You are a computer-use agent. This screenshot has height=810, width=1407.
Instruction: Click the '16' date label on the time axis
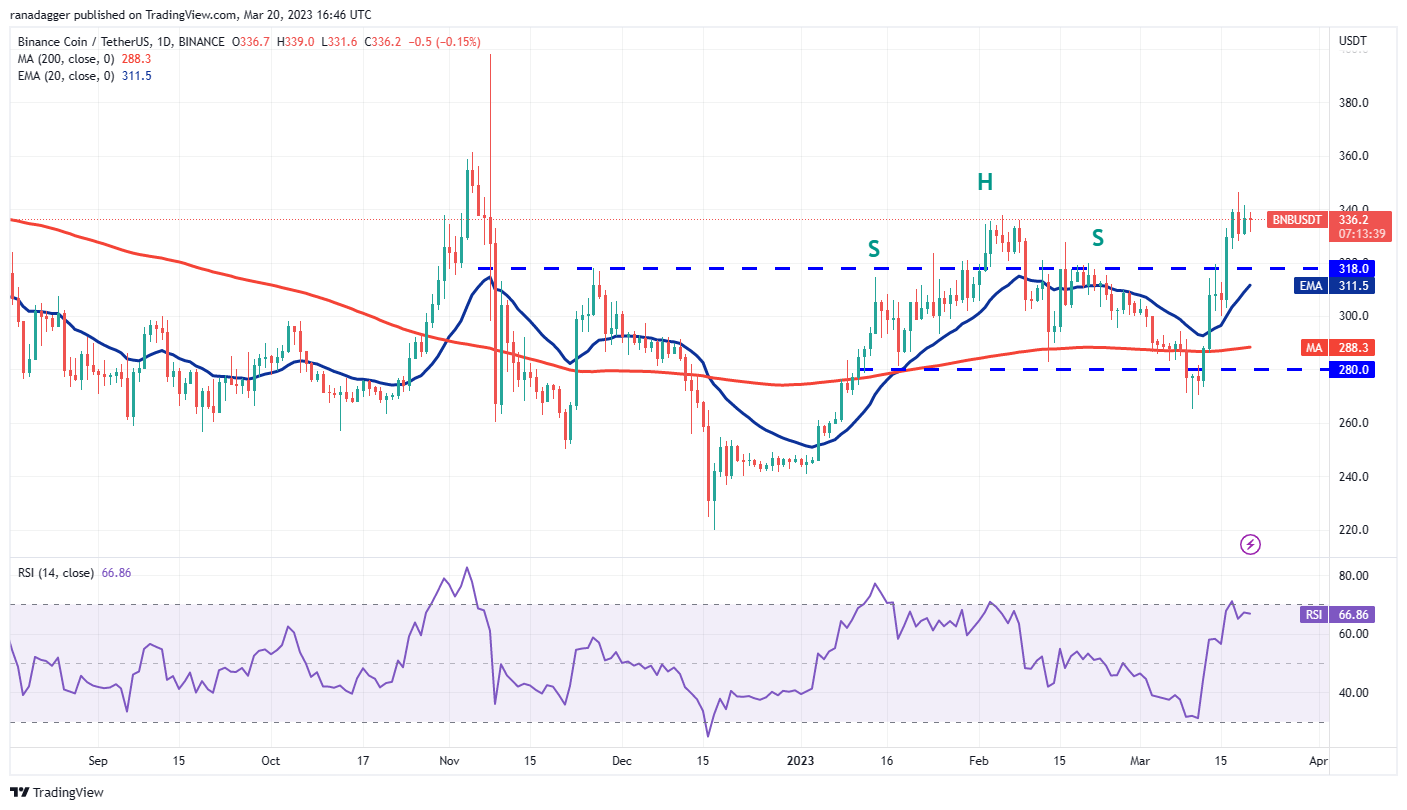click(886, 760)
